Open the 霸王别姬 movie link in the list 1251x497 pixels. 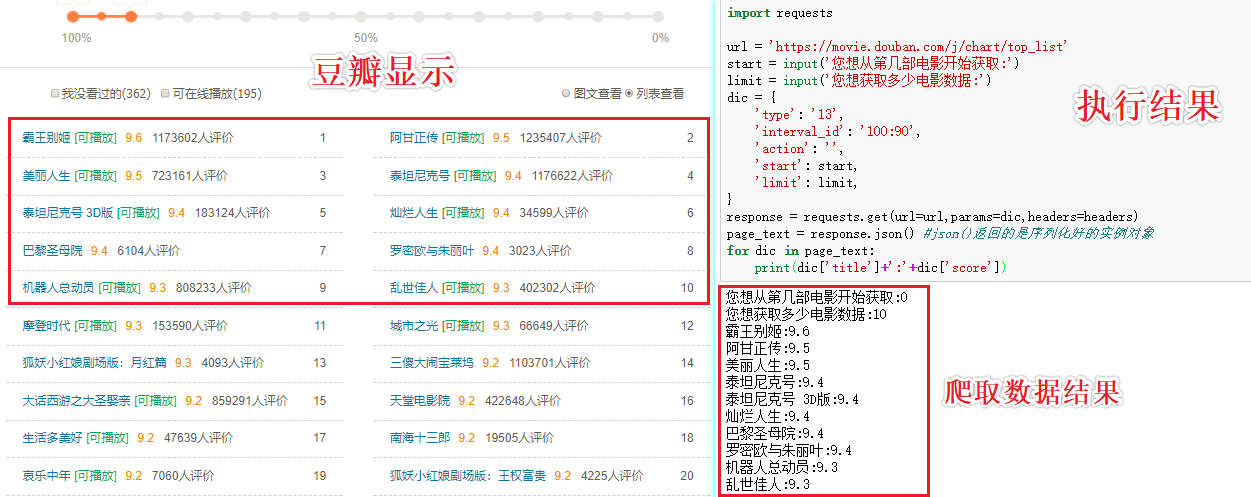coord(47,138)
